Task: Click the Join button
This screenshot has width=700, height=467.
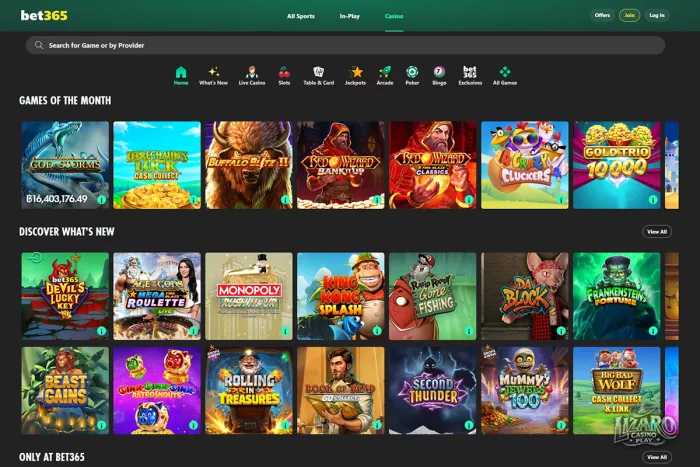Action: pyautogui.click(x=629, y=15)
